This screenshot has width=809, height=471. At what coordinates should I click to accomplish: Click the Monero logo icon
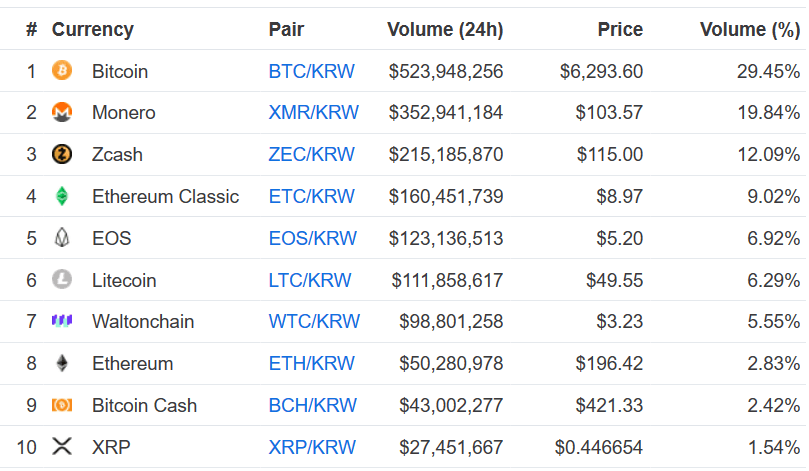(62, 112)
